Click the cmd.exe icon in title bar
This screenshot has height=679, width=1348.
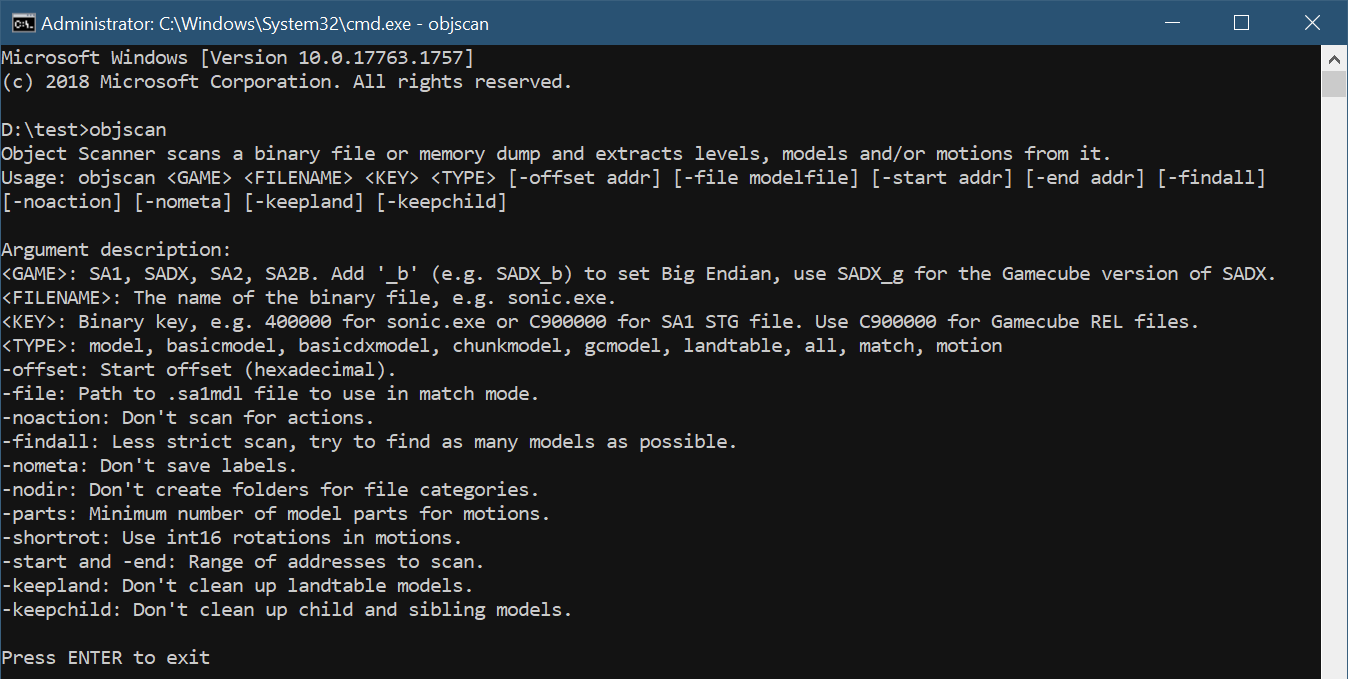click(x=17, y=22)
